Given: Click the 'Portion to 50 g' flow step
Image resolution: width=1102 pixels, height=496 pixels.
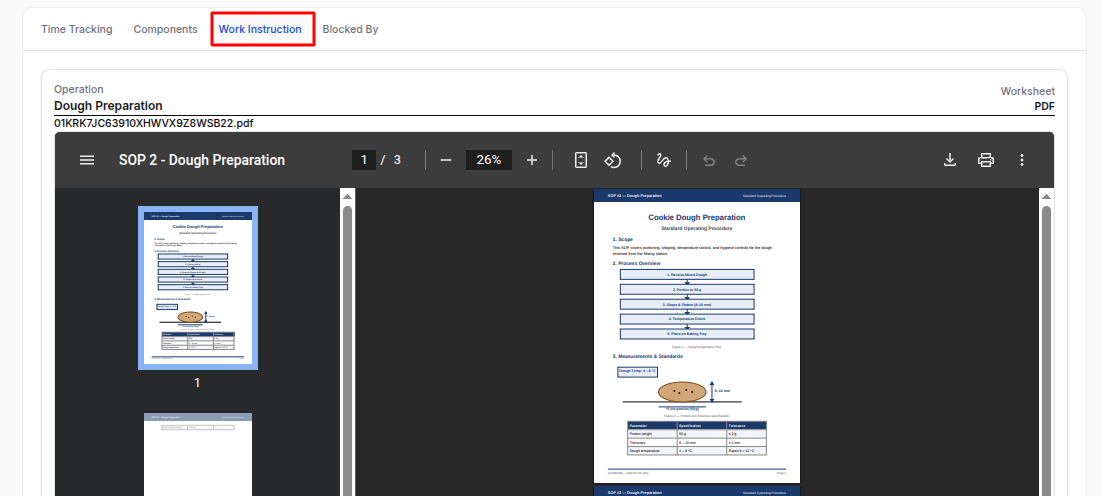Looking at the screenshot, I should pos(687,289).
